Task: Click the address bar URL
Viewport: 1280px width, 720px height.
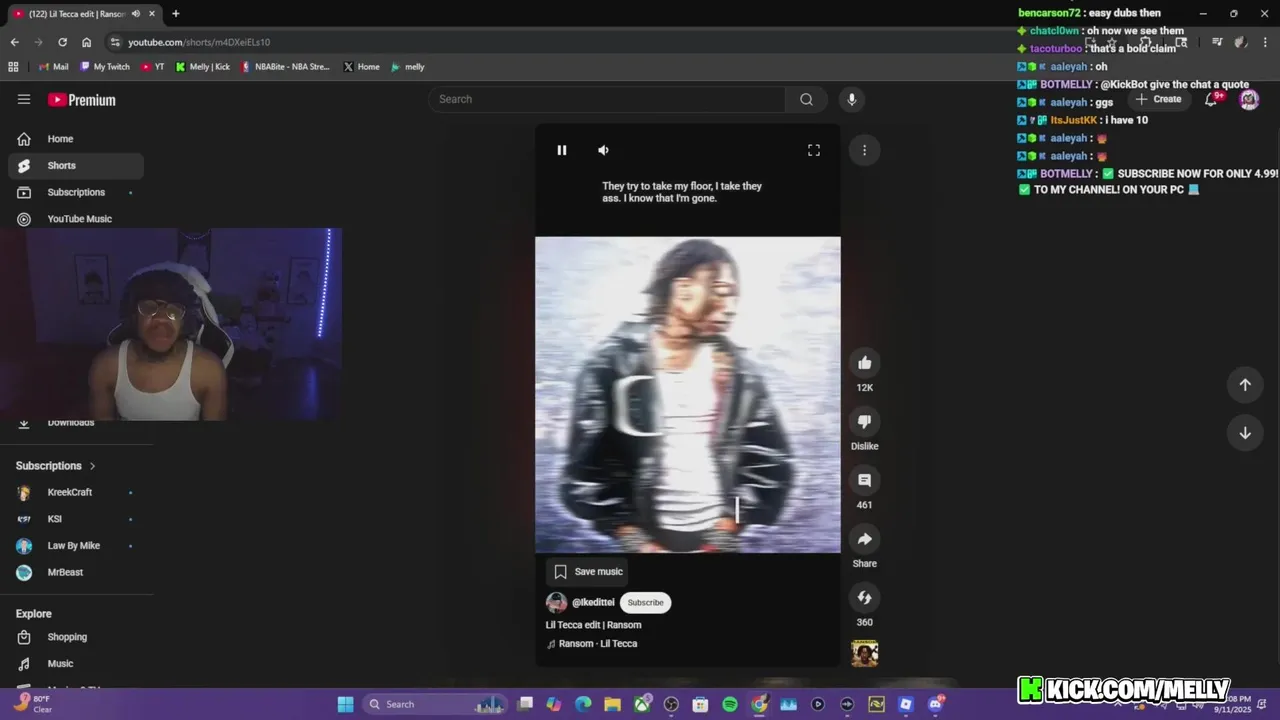Action: tap(199, 42)
